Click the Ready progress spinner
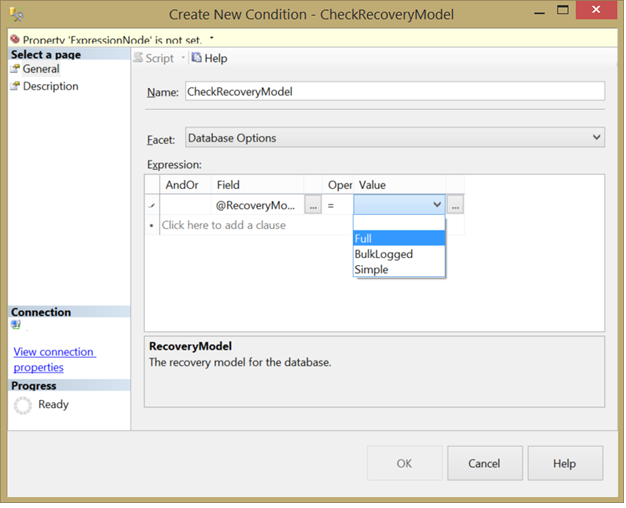Image resolution: width=626 pixels, height=508 pixels. point(23,405)
